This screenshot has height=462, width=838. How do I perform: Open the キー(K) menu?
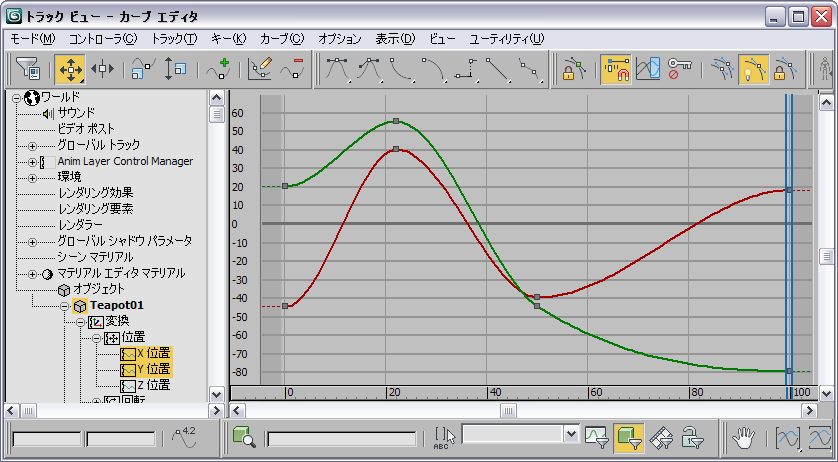coord(229,39)
